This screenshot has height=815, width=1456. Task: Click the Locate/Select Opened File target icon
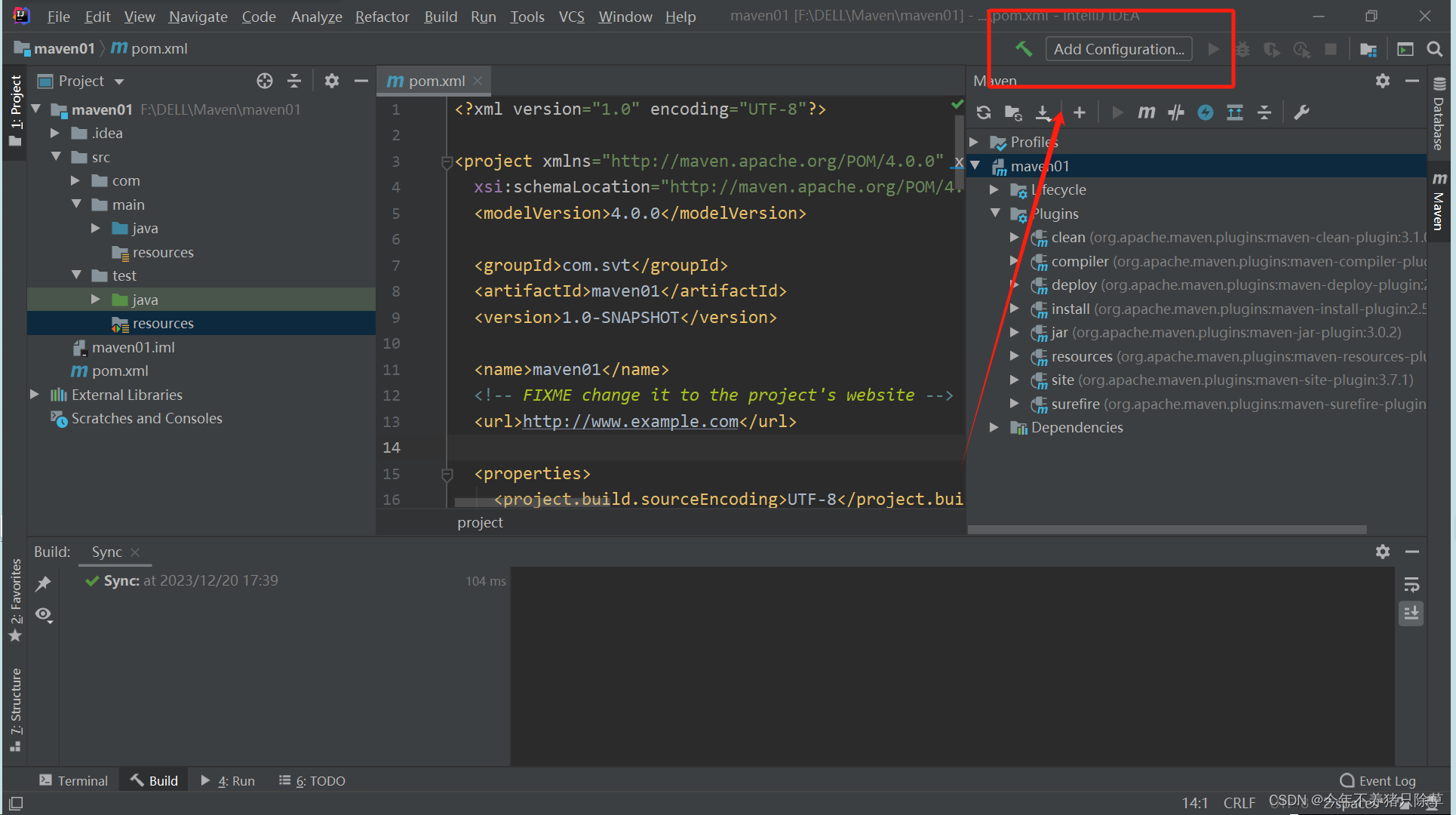pyautogui.click(x=264, y=81)
